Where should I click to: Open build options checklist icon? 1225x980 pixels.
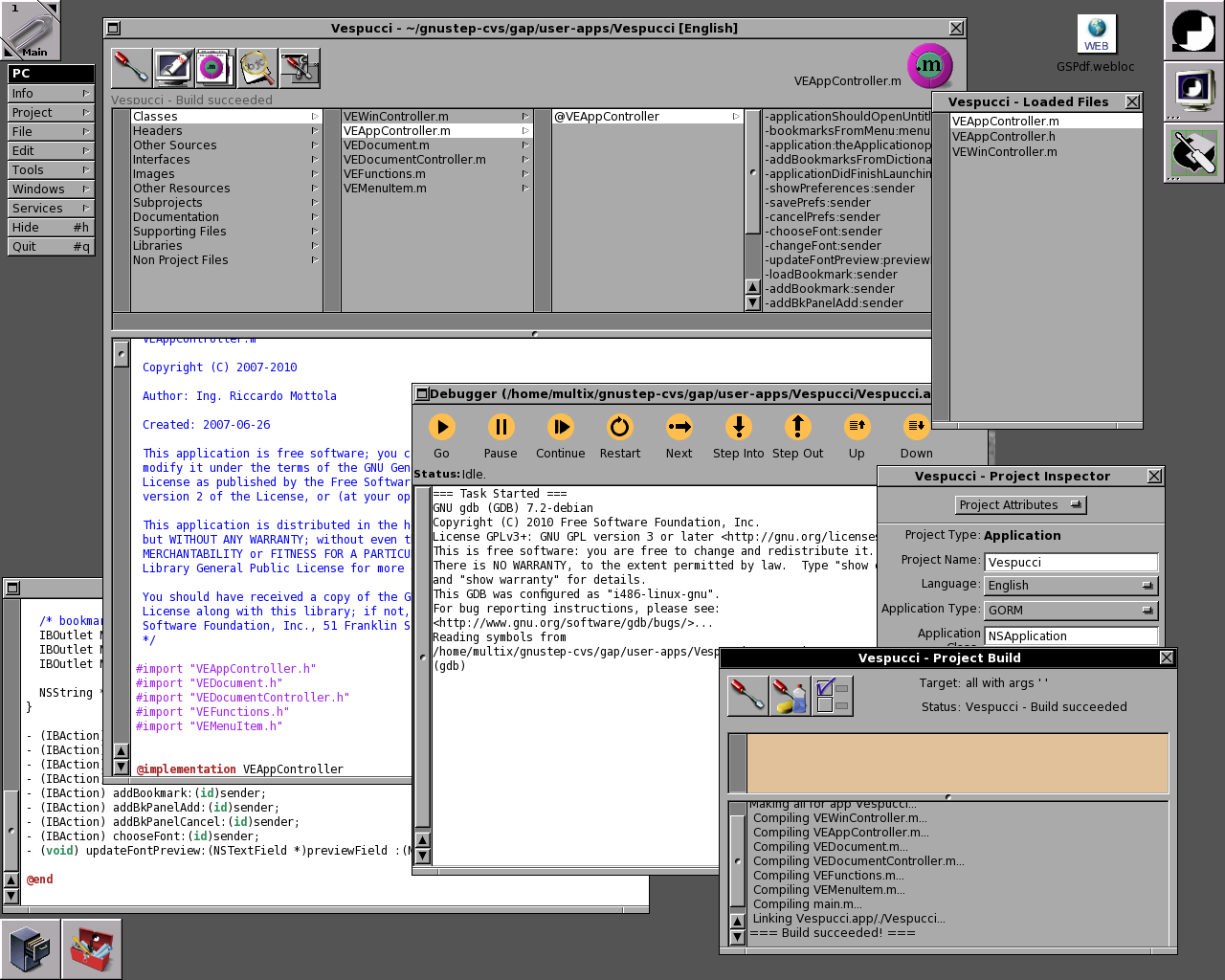[x=832, y=696]
